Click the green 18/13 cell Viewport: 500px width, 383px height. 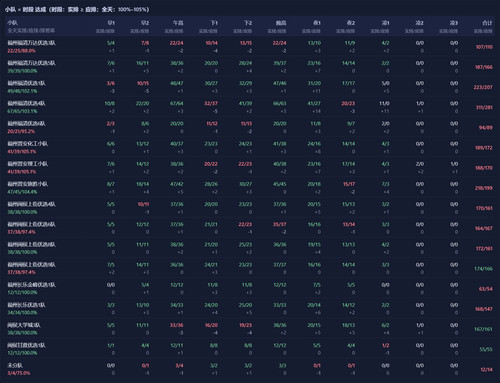click(x=349, y=325)
